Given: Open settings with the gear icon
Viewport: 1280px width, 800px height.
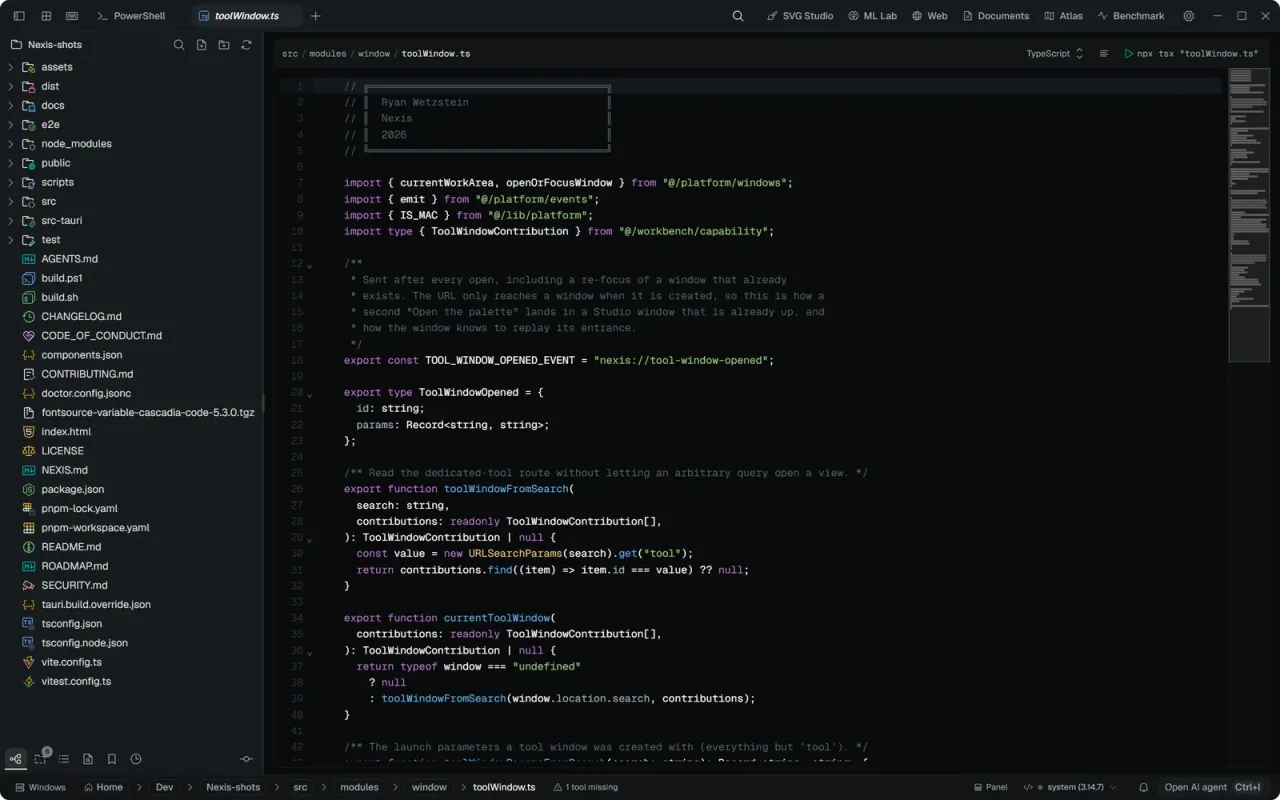Looking at the screenshot, I should click(x=1188, y=16).
